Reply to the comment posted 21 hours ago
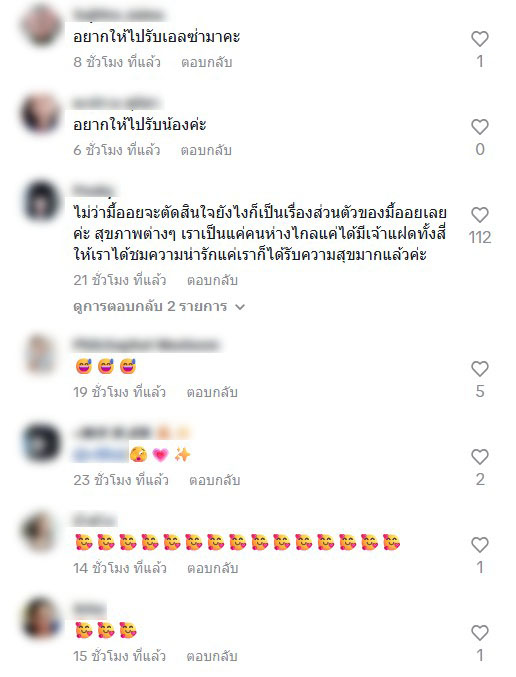This screenshot has height=677, width=516. 212,280
